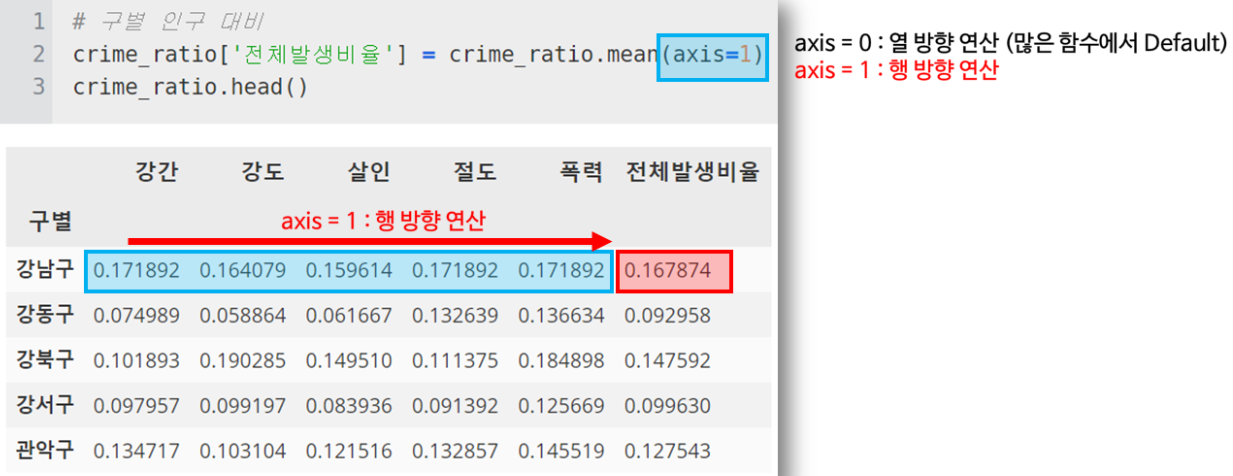Select the 절도 column header
The height and width of the screenshot is (476, 1233).
(475, 172)
